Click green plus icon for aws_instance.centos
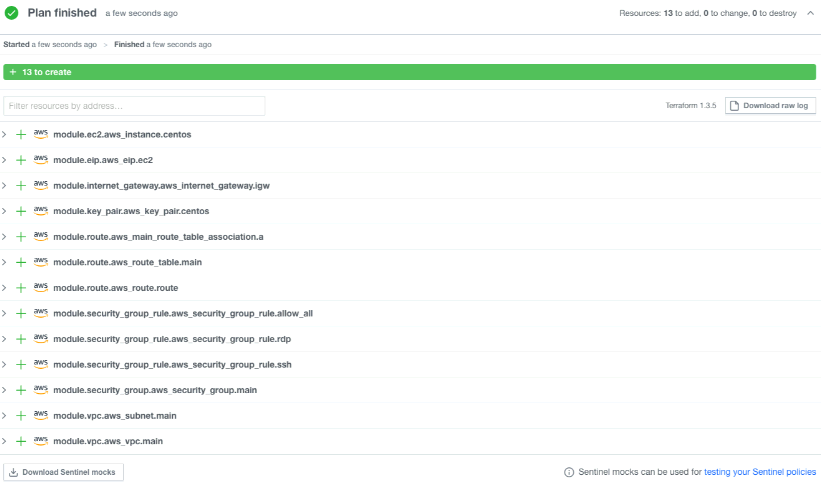This screenshot has height=486, width=821. 21,135
